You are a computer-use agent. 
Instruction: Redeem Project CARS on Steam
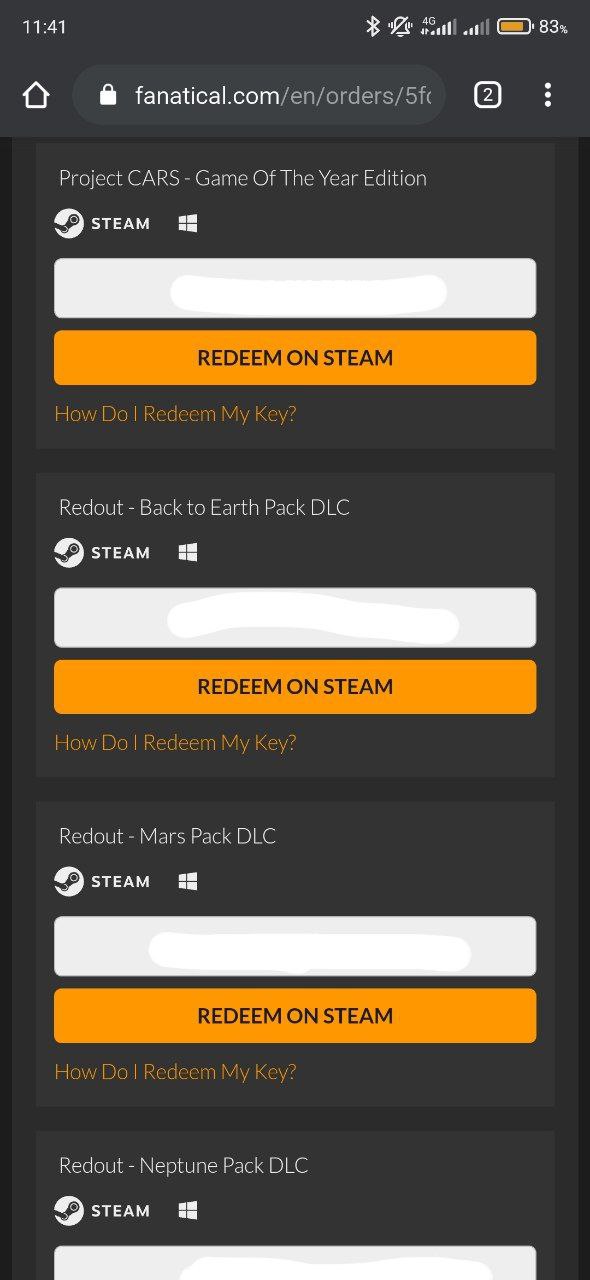pyautogui.click(x=295, y=358)
